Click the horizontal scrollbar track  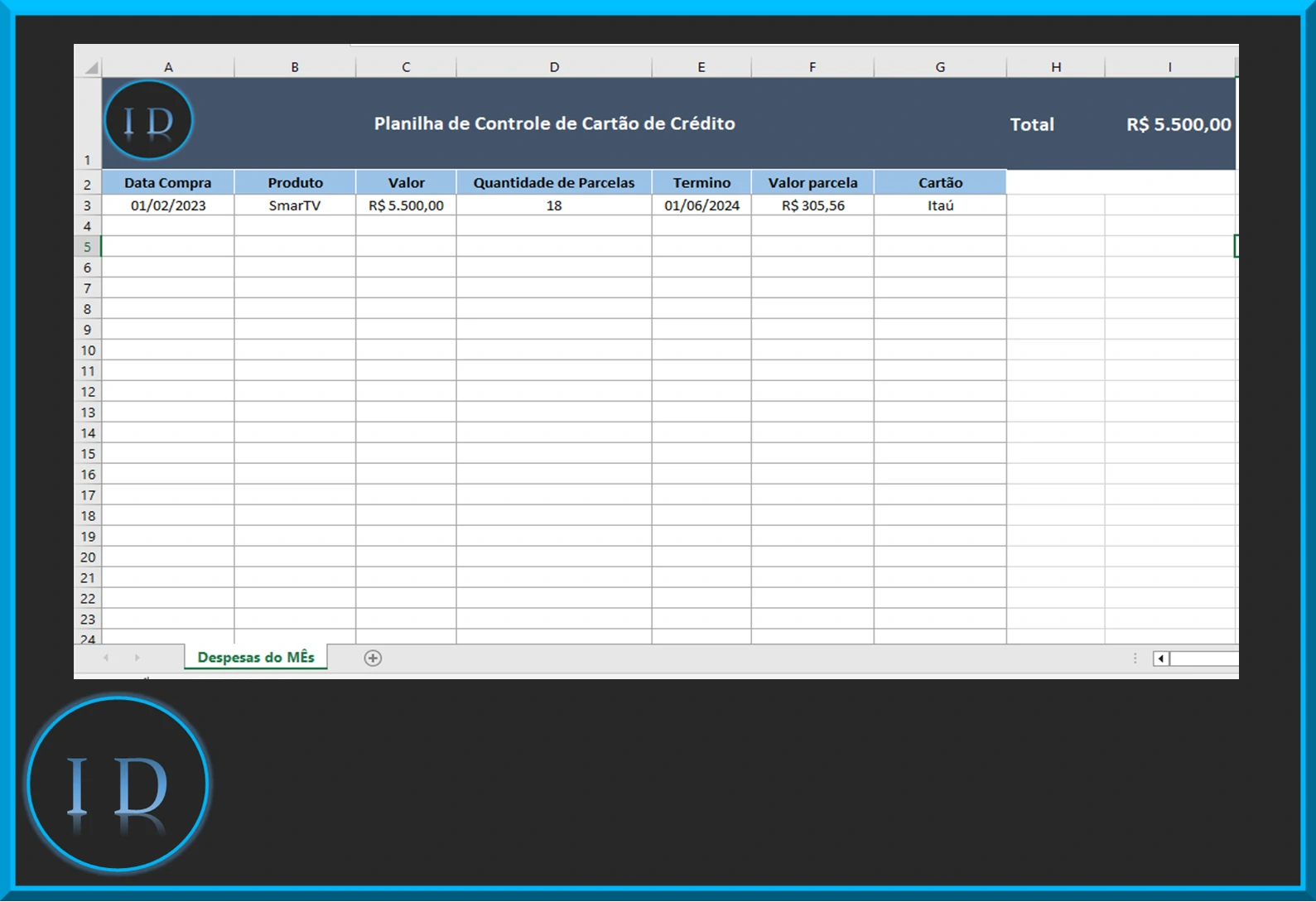click(1204, 658)
